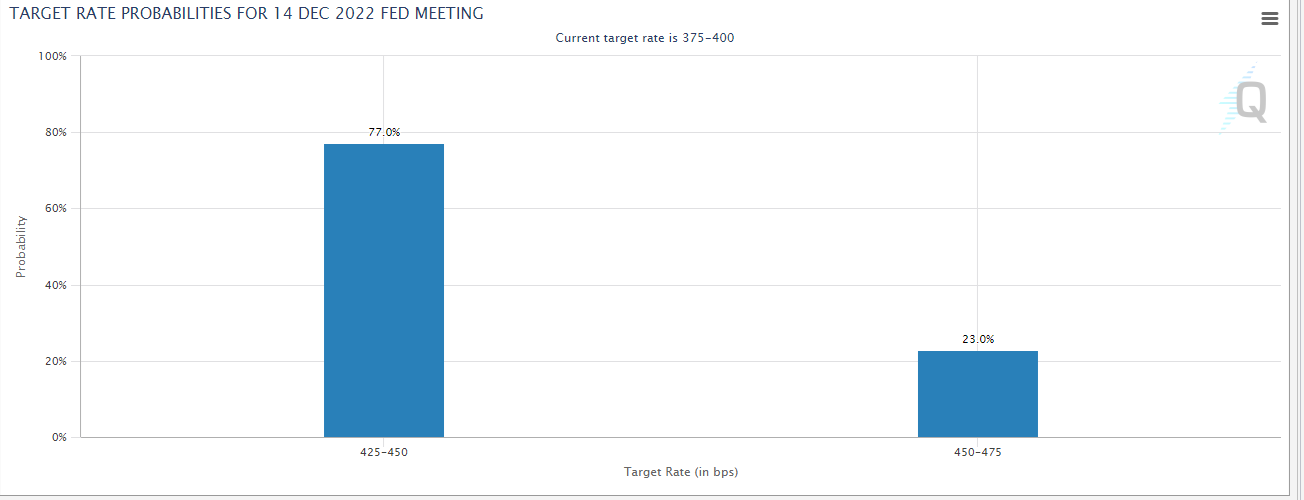Click the vertical gridline above the 425-450 bar

pos(384,90)
